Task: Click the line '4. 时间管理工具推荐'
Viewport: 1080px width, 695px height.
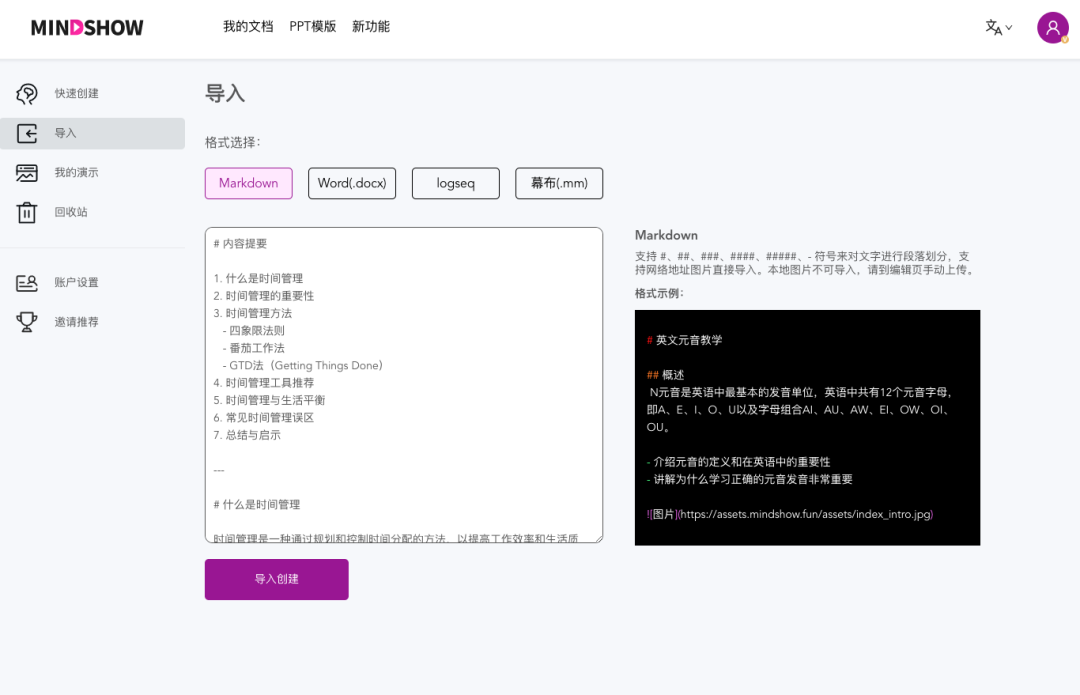Action: pyautogui.click(x=264, y=383)
